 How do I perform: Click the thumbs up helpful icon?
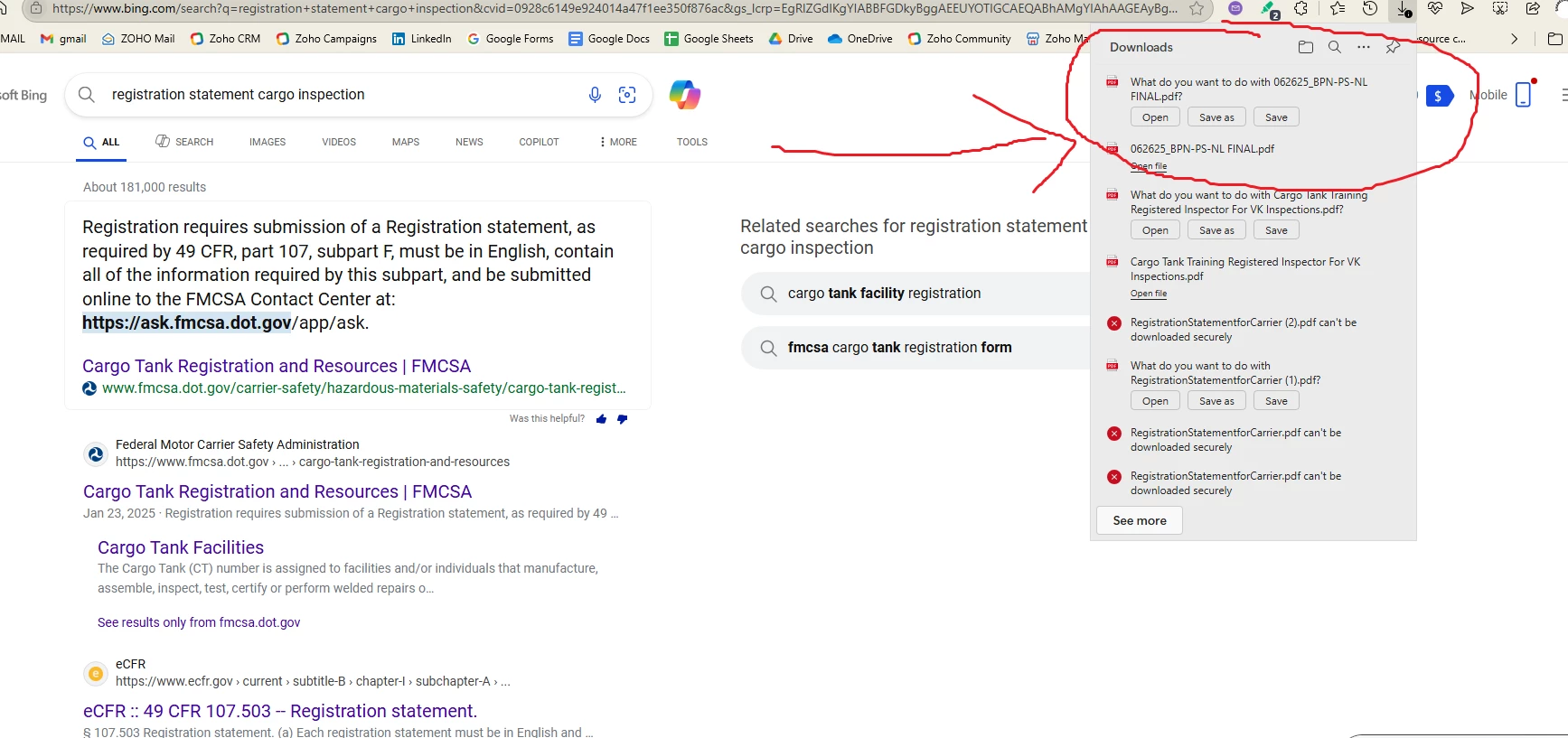tap(602, 419)
